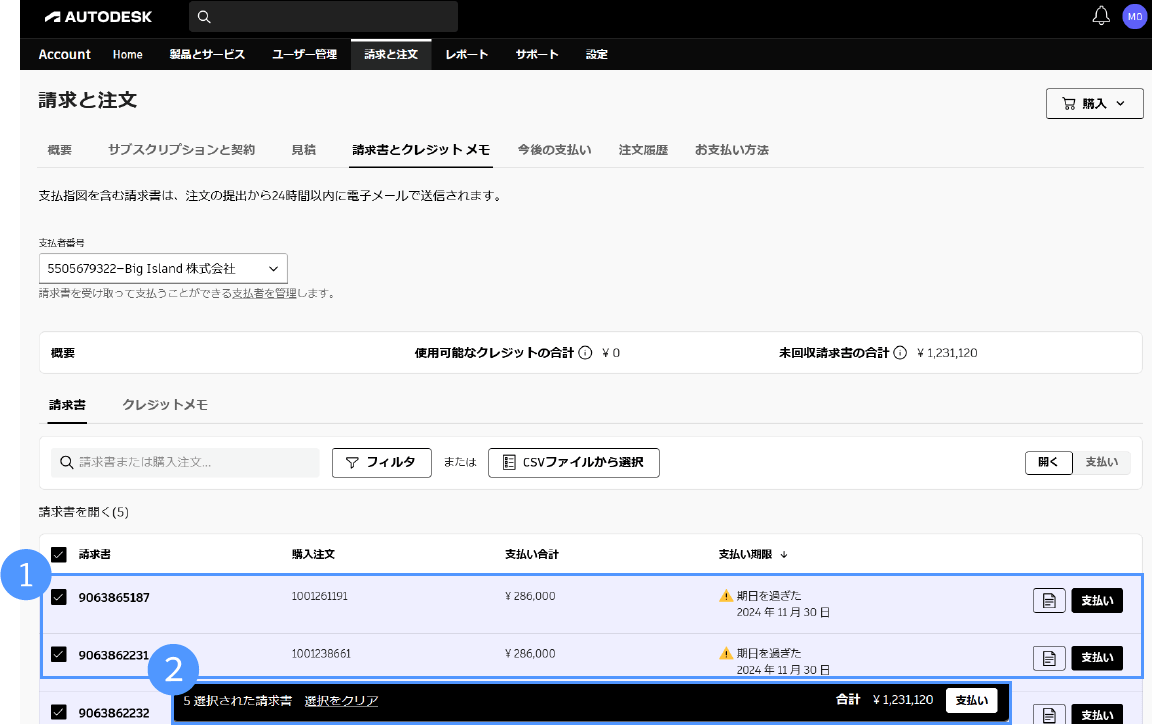The height and width of the screenshot is (725, 1152).
Task: Expand the 購入 dropdown button
Action: point(1094,103)
